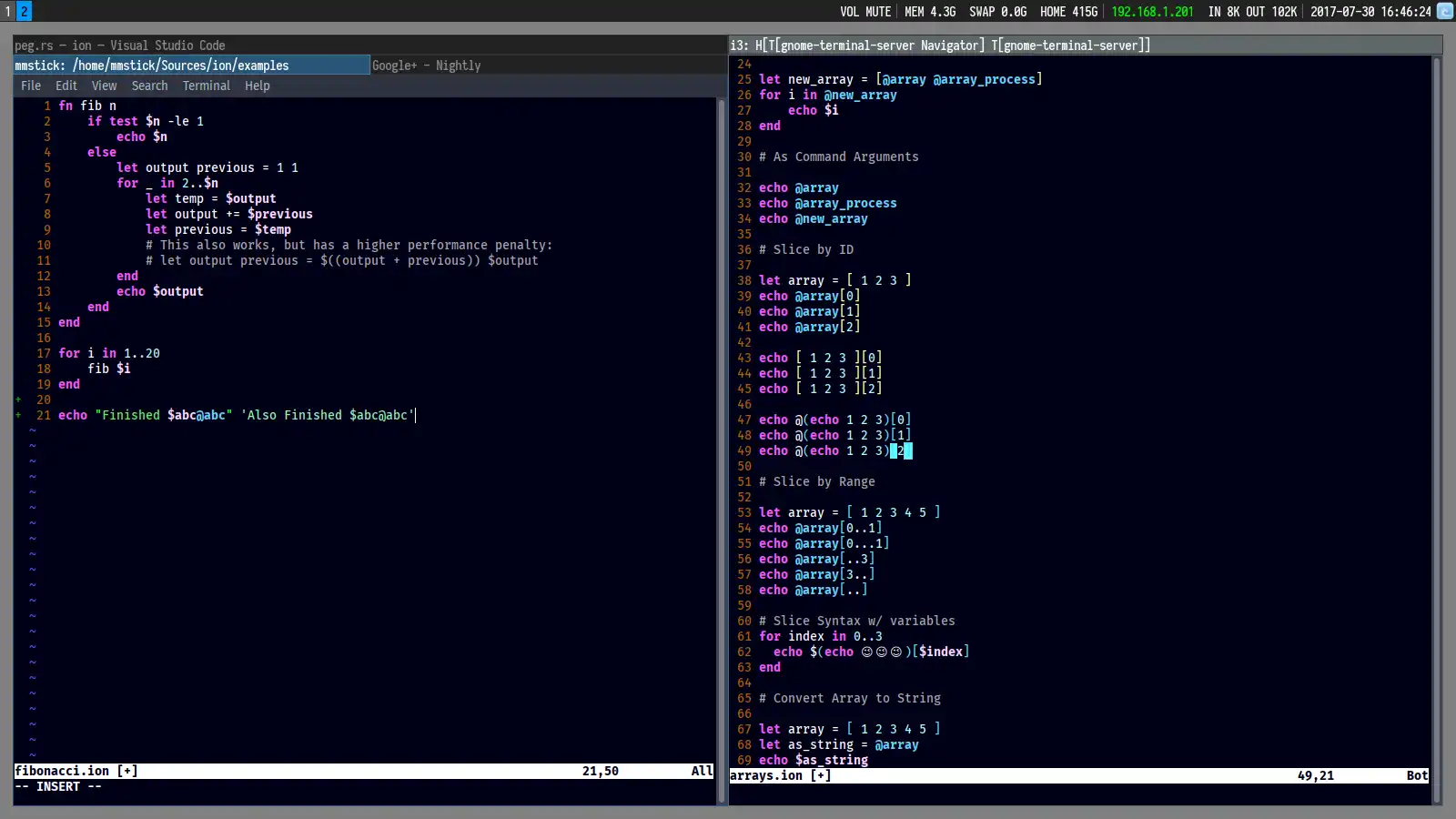Click the green IP address 192.168.1.201
The width and height of the screenshot is (1456, 819).
1152,12
